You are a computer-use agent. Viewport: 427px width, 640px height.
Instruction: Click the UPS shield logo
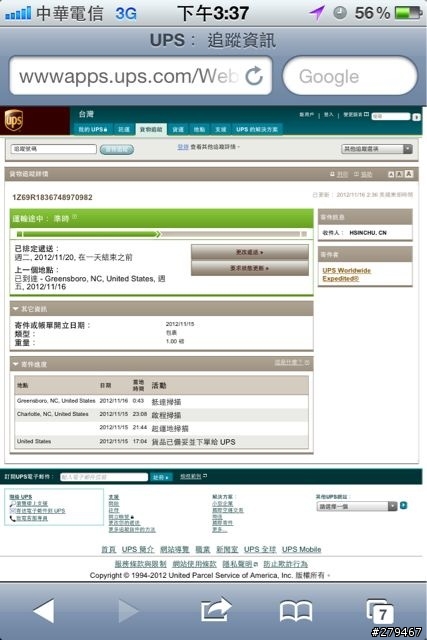13,120
